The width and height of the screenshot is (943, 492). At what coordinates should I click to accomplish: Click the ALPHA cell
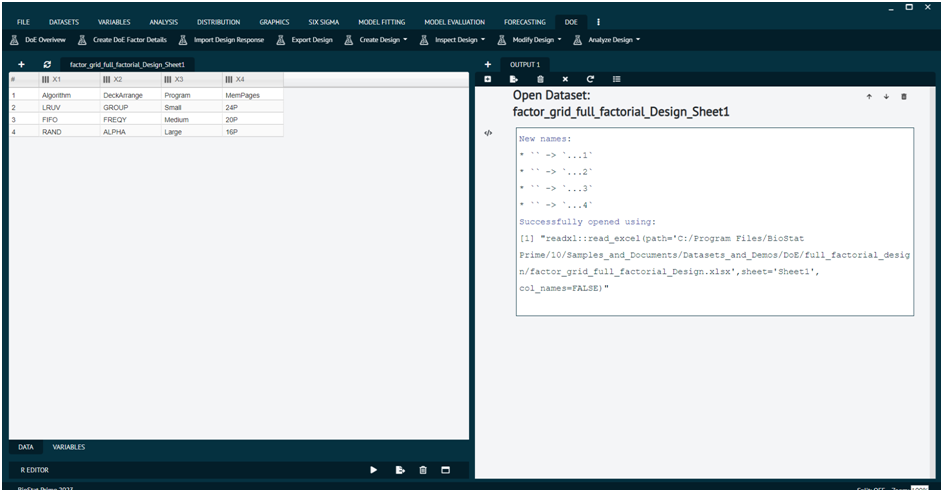[131, 132]
